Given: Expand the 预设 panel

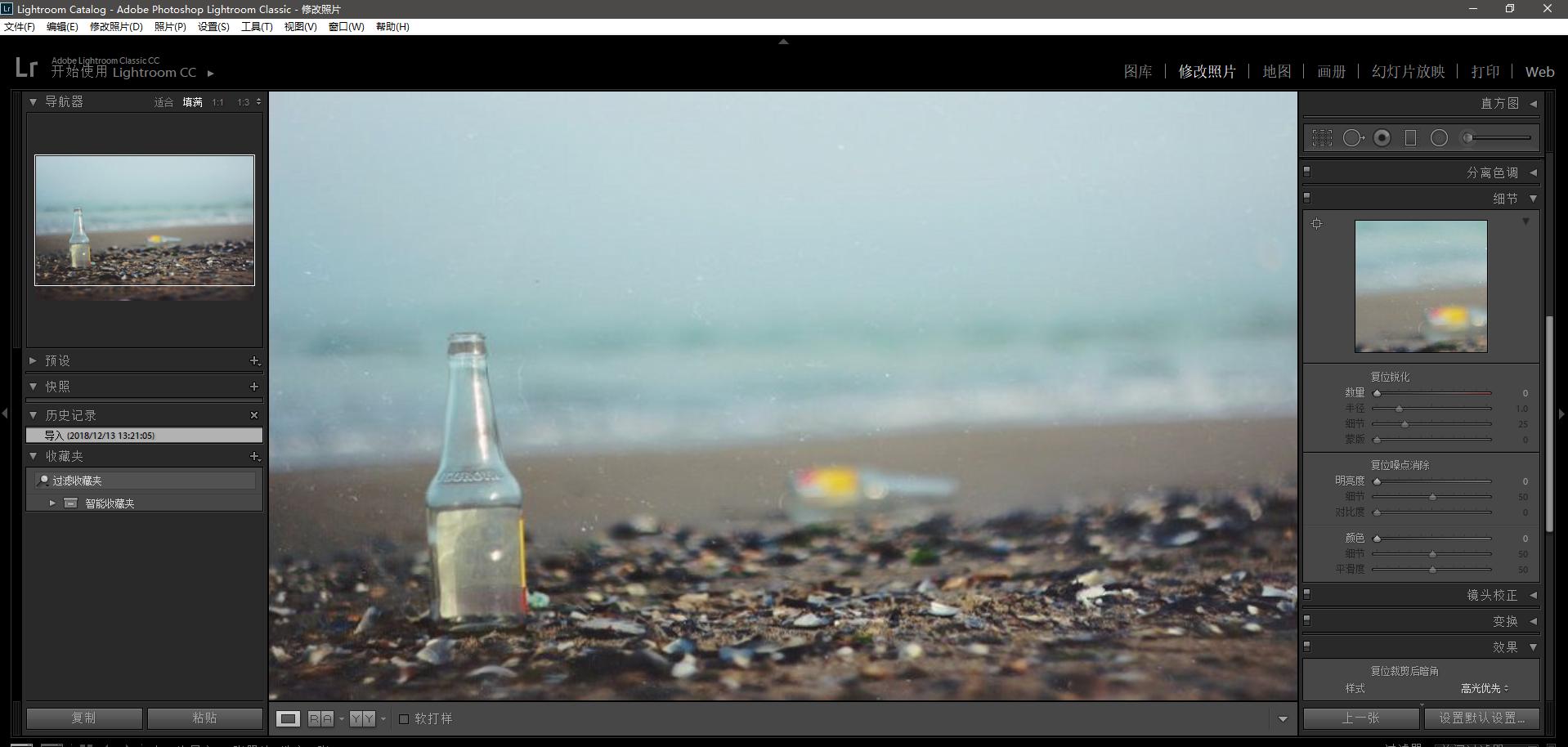Looking at the screenshot, I should click(33, 360).
